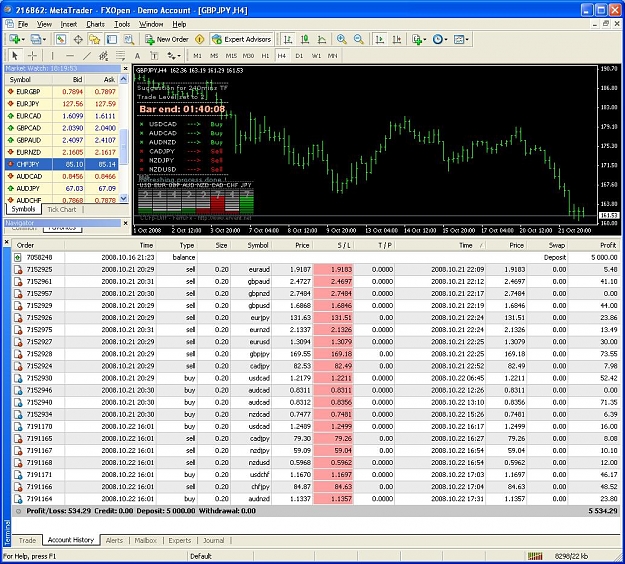
Task: Open the Experts tab
Action: click(x=180, y=540)
